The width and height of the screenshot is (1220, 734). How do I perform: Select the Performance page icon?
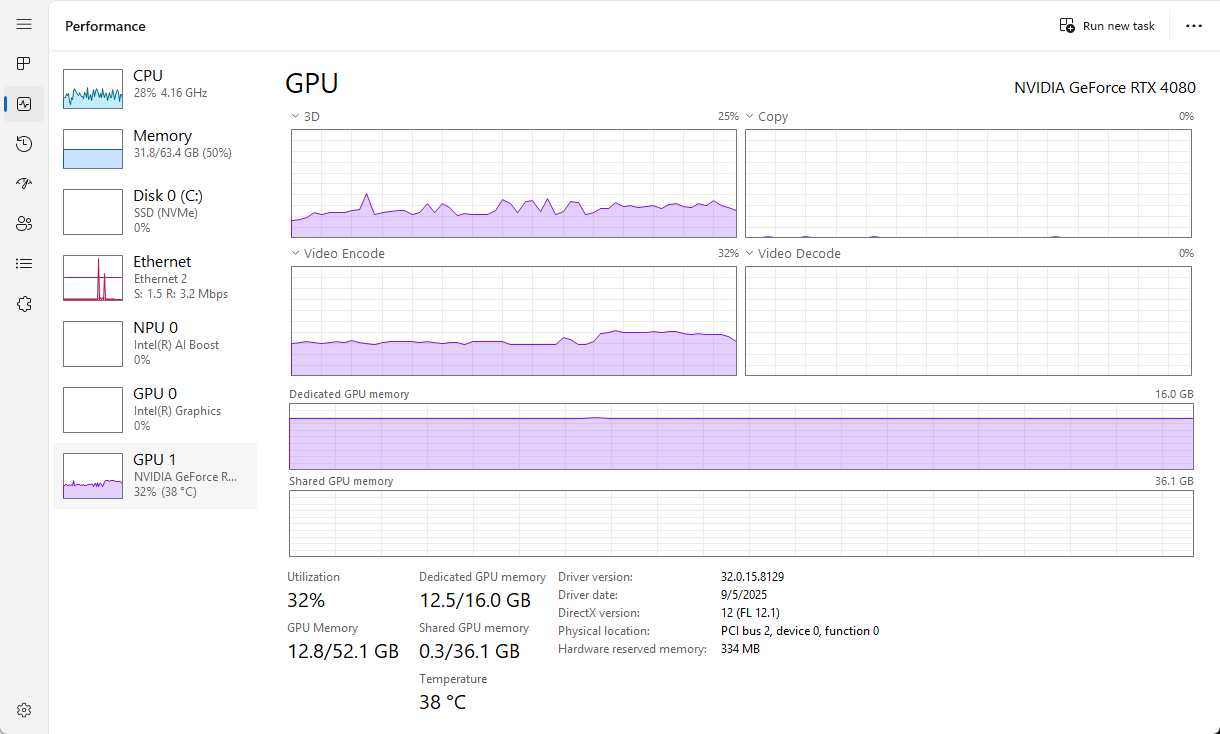coord(24,104)
